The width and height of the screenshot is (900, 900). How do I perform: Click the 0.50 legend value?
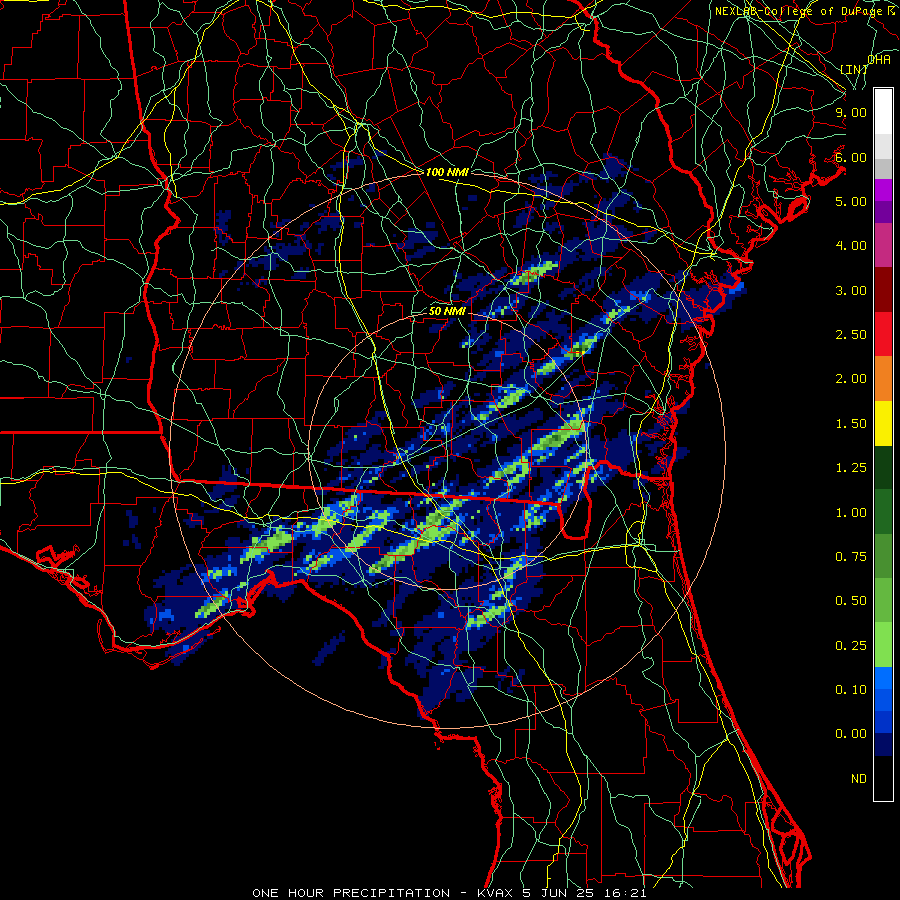[x=851, y=601]
